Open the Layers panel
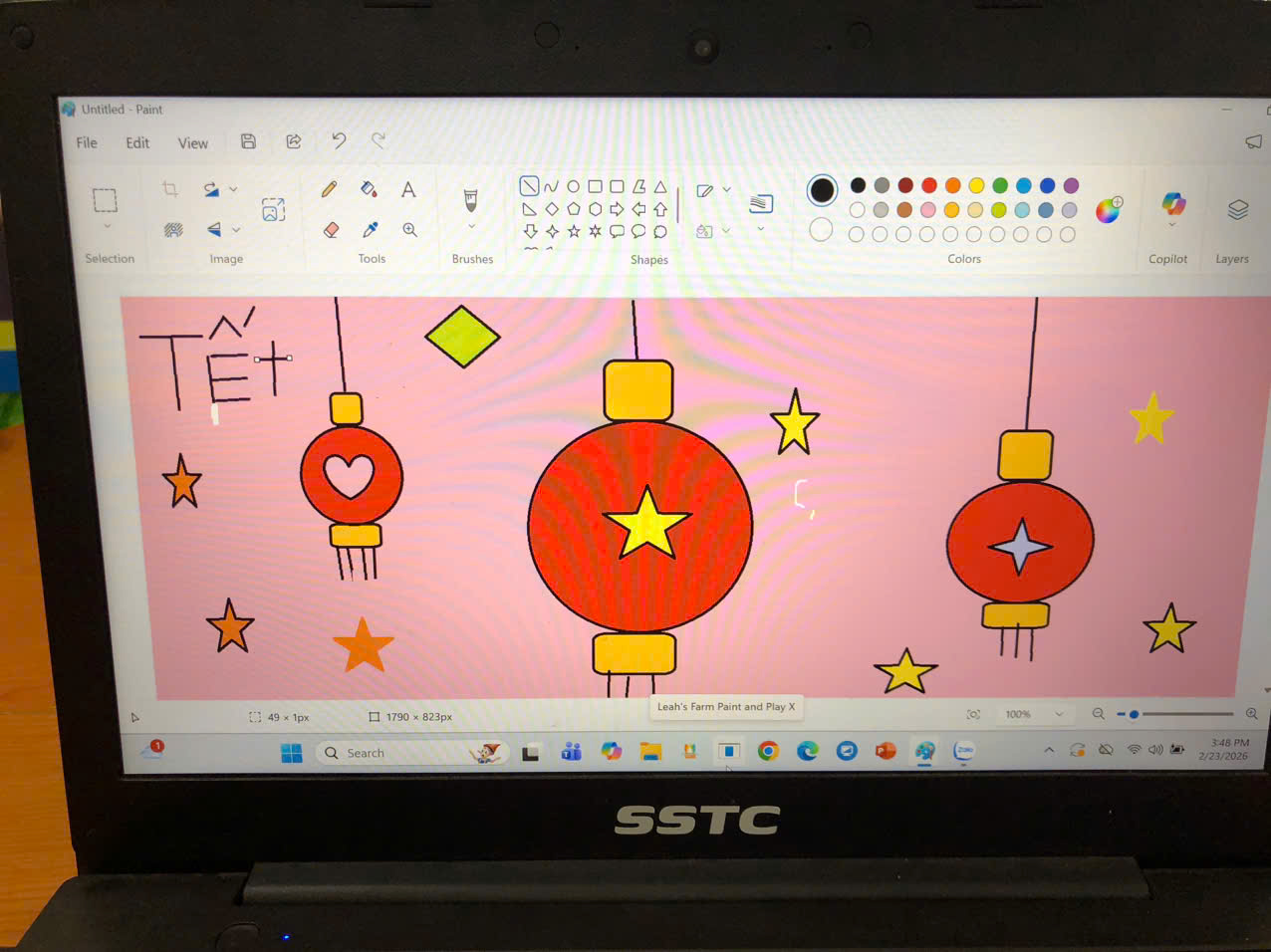The height and width of the screenshot is (952, 1271). 1237,209
